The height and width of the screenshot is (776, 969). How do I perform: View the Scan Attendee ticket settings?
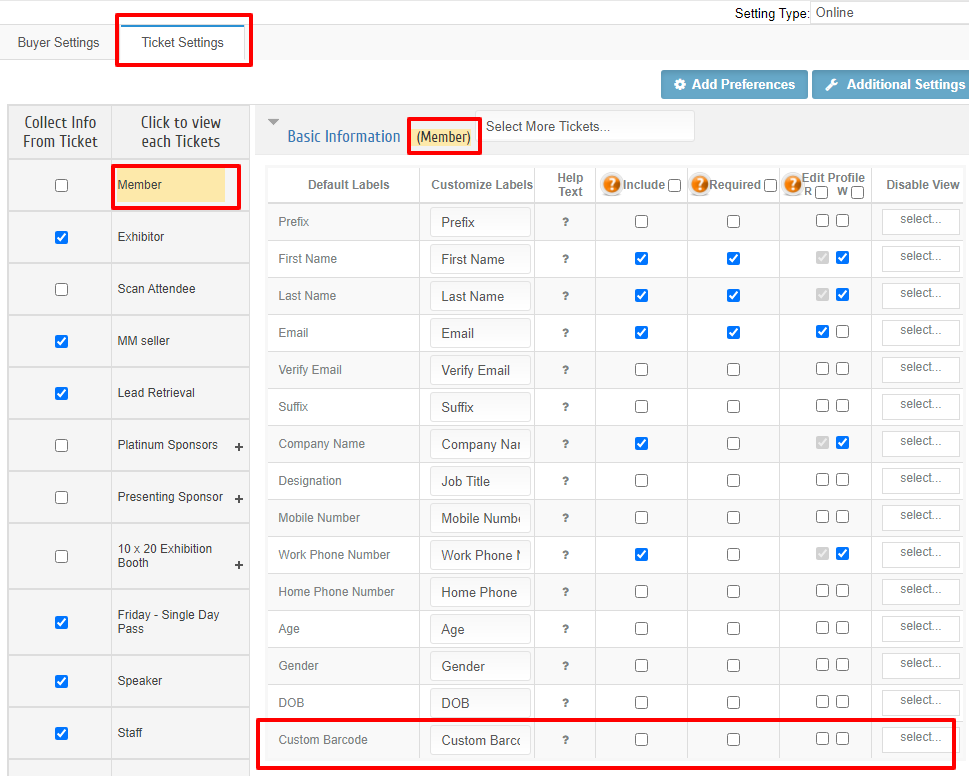(156, 289)
